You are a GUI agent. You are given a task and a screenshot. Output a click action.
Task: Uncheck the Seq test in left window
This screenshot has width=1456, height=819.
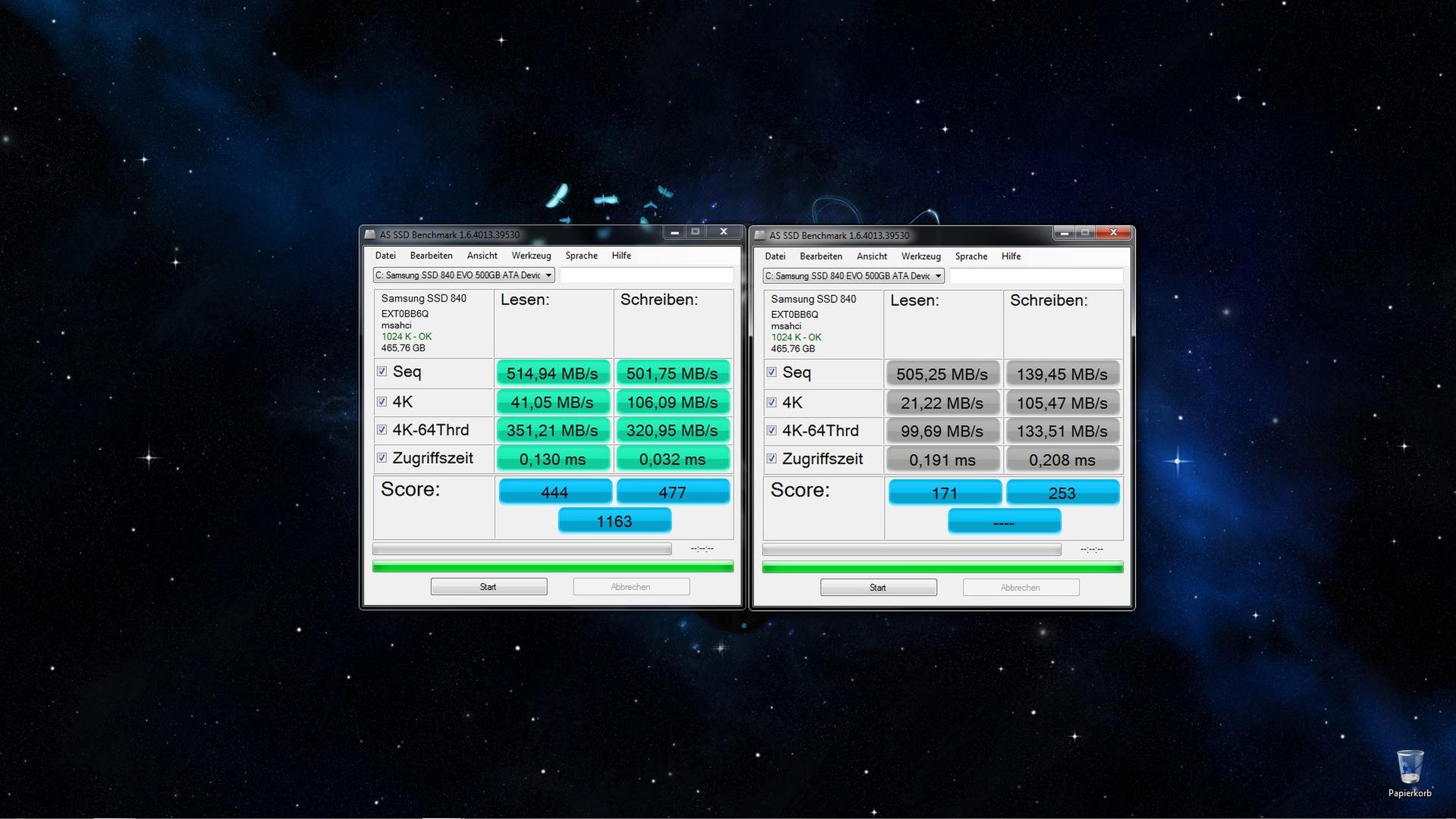pyautogui.click(x=382, y=372)
